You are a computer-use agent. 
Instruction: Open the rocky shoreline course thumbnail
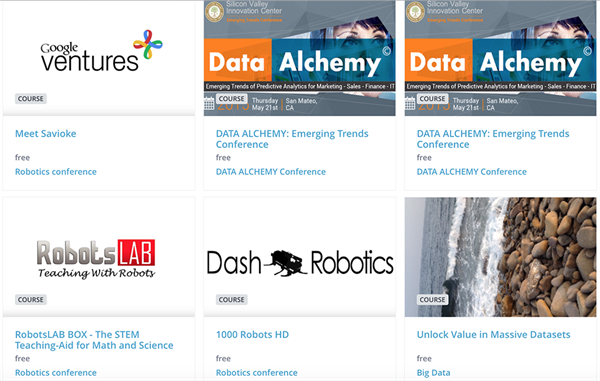(501, 257)
